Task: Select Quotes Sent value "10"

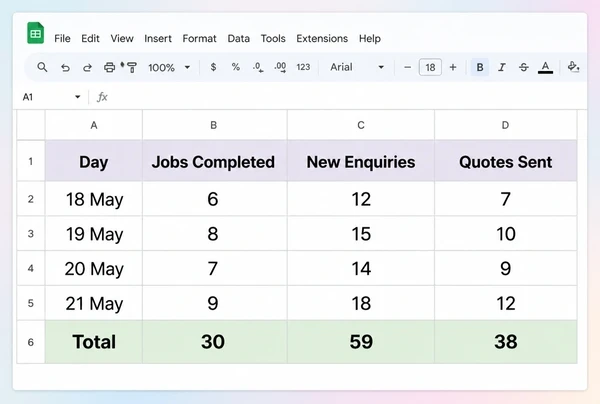Action: 505,234
